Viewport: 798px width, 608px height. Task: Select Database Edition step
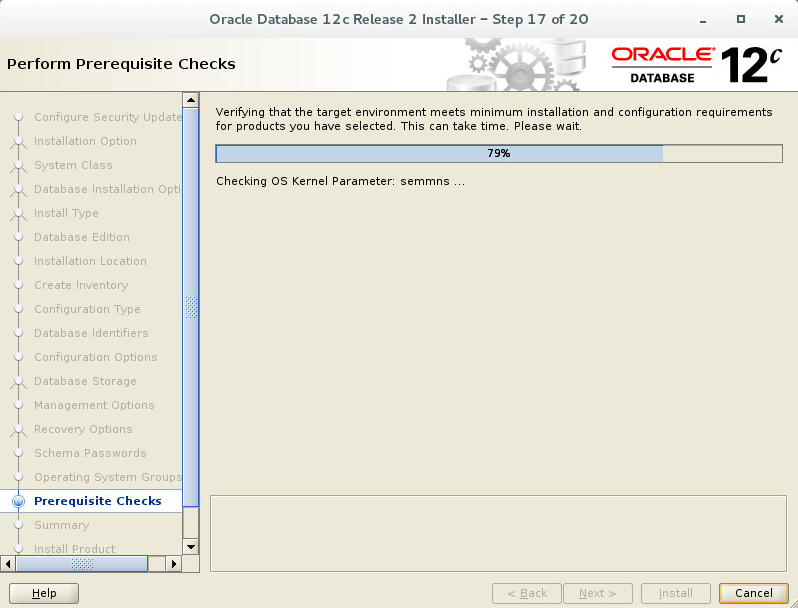click(81, 237)
